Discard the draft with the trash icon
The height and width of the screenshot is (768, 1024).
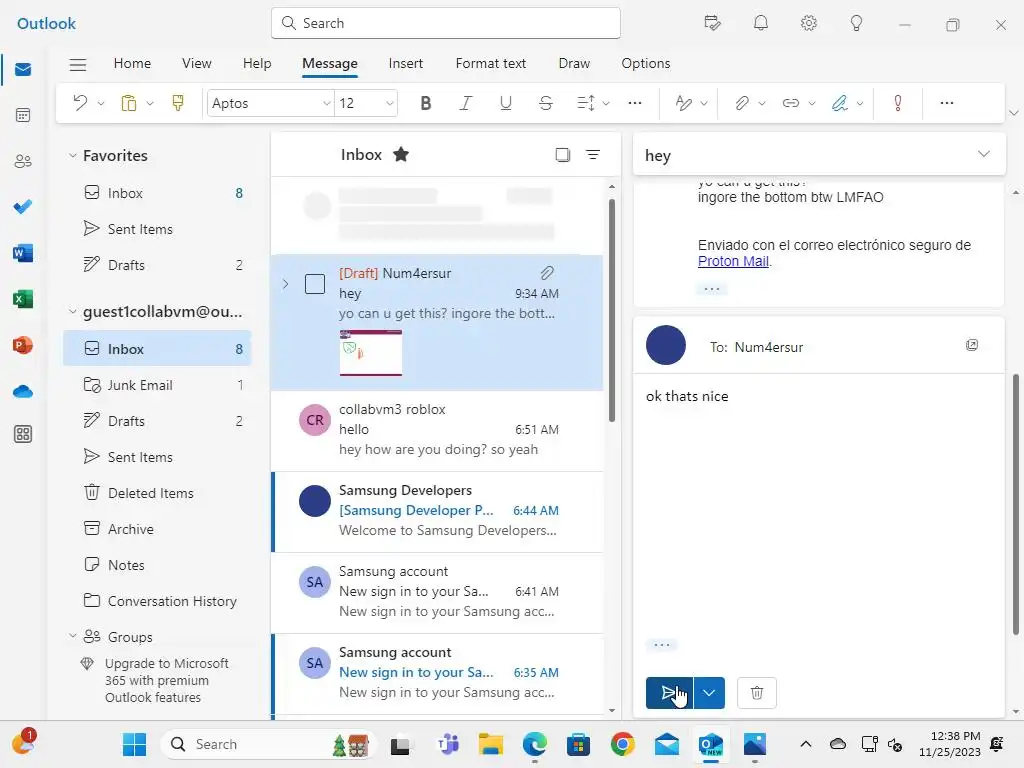[x=756, y=693]
